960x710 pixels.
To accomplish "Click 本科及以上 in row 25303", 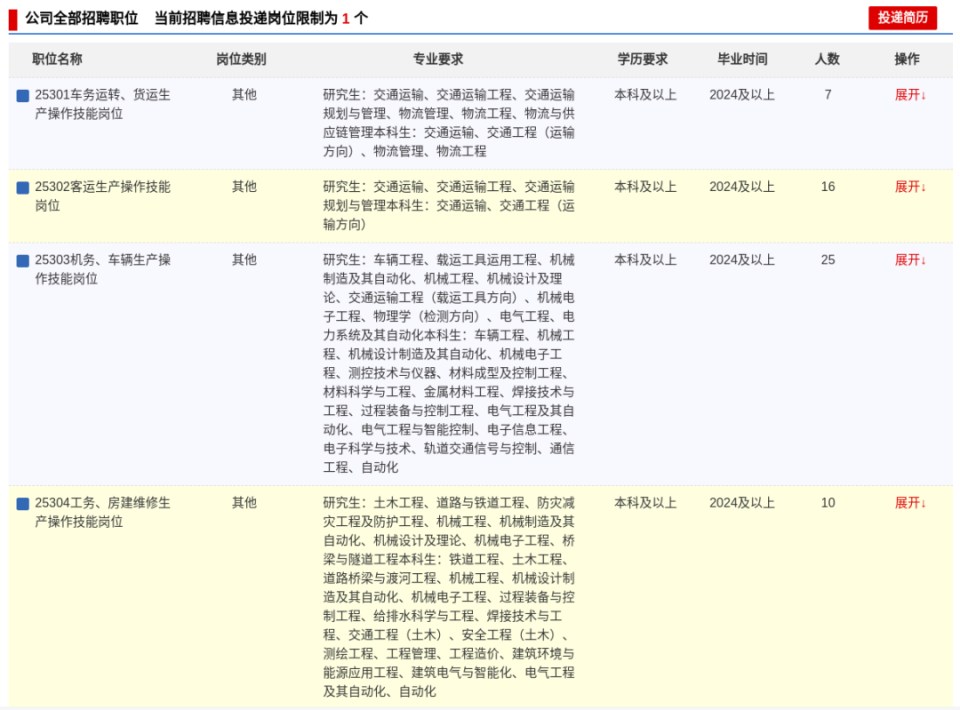I will point(645,260).
